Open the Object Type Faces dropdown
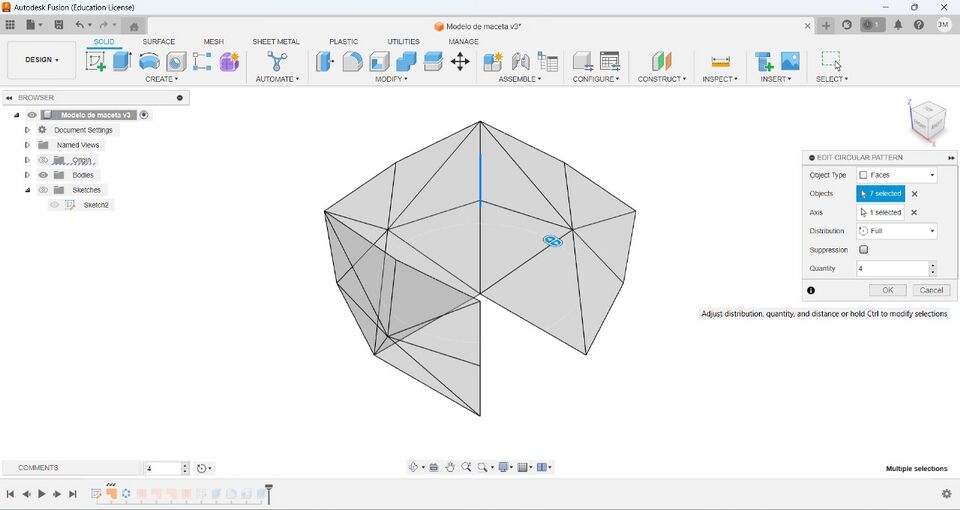 click(897, 175)
